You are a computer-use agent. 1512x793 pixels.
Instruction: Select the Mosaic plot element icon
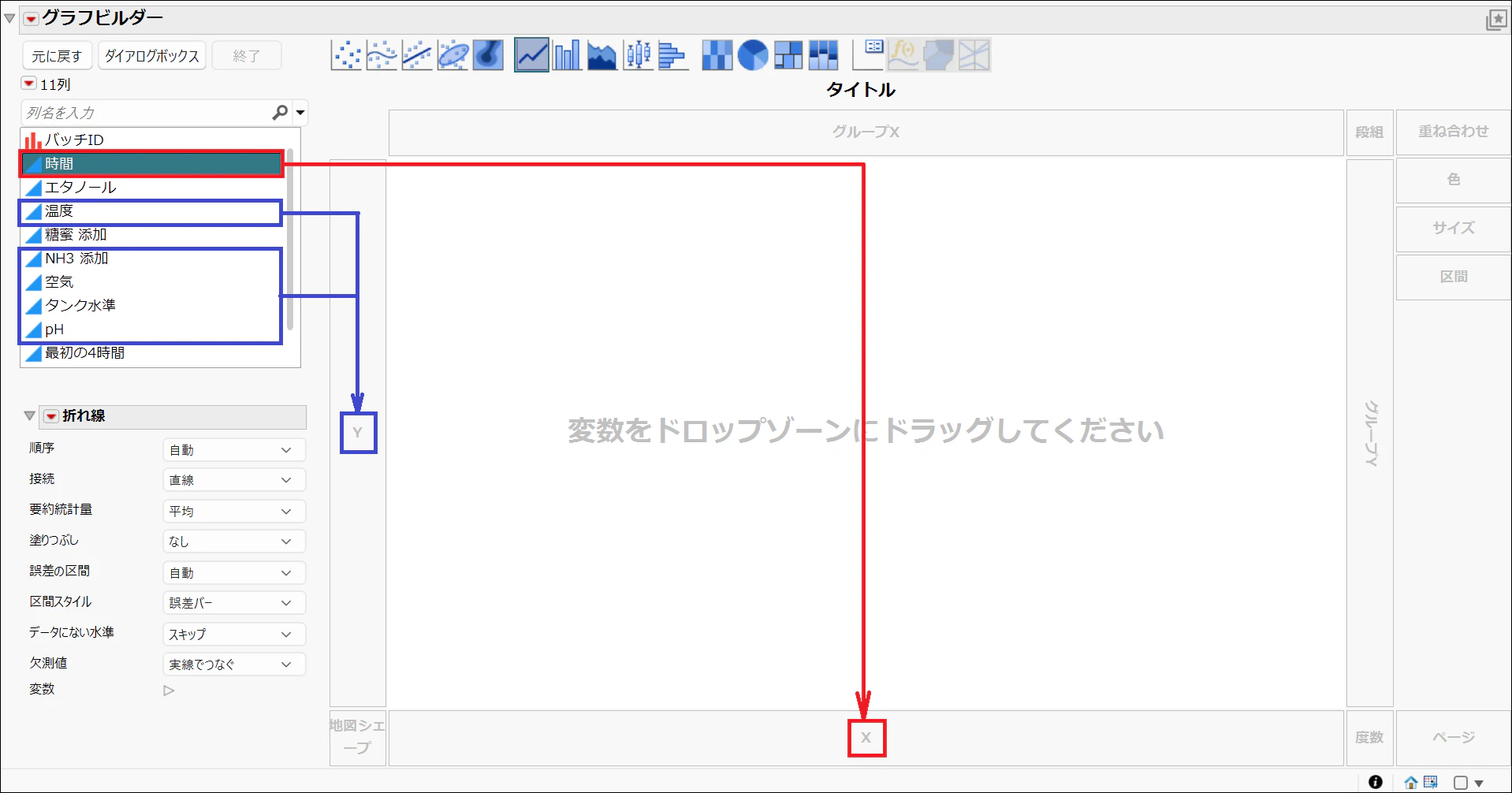point(823,55)
